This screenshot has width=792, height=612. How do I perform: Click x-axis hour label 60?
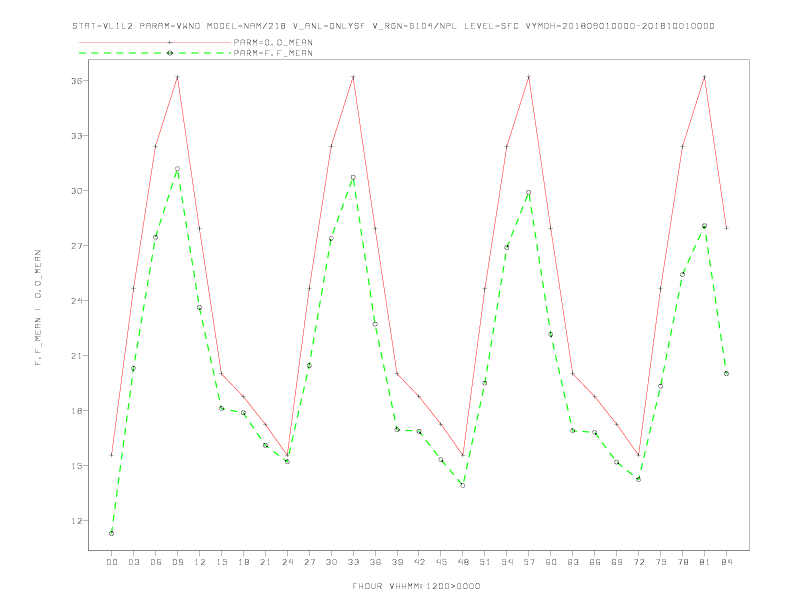click(x=551, y=562)
